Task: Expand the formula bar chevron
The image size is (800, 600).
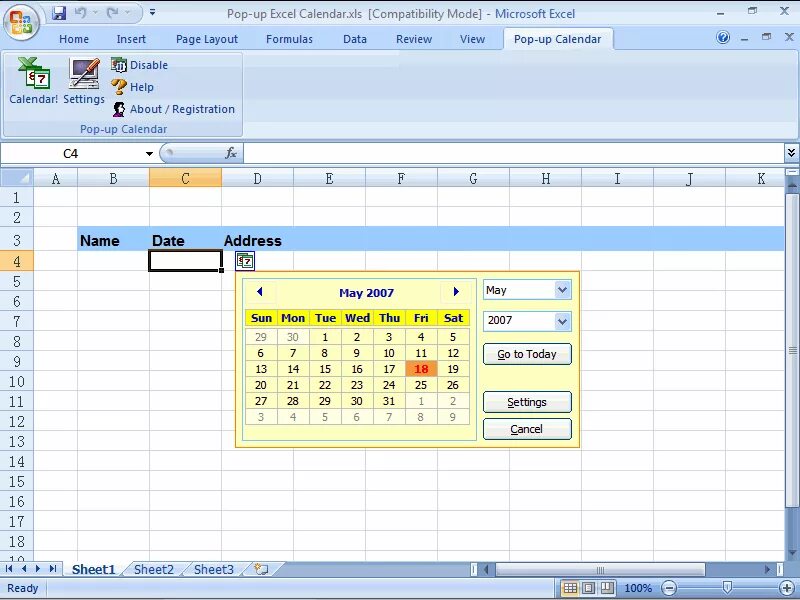Action: (x=791, y=153)
